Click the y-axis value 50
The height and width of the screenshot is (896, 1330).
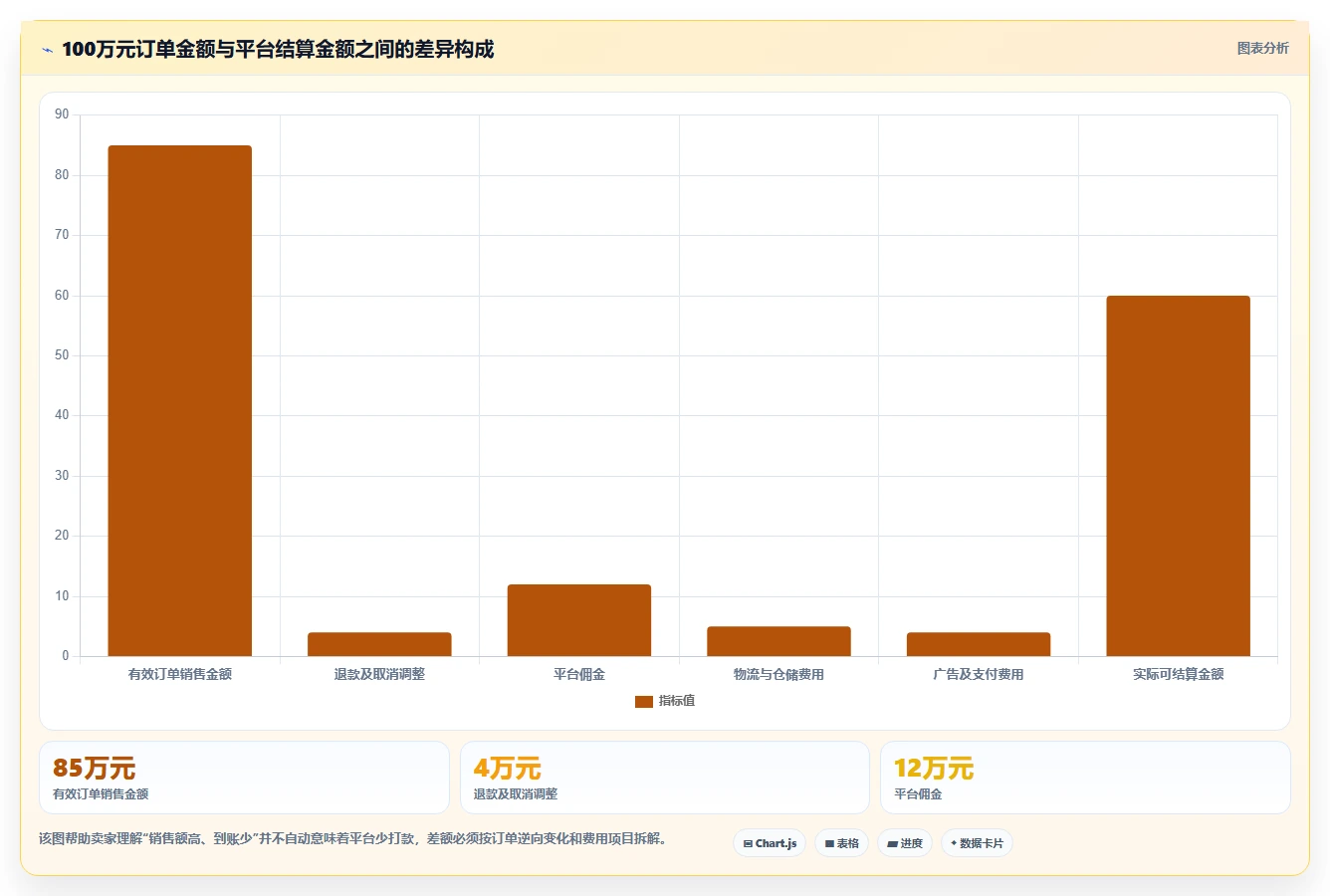(62, 355)
